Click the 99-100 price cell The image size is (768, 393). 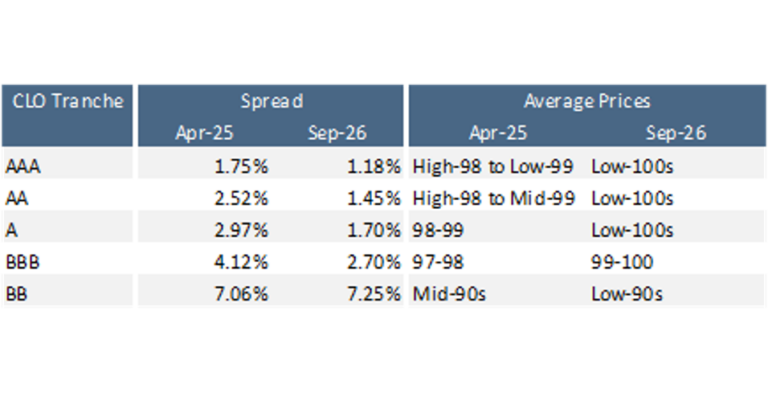(x=622, y=262)
